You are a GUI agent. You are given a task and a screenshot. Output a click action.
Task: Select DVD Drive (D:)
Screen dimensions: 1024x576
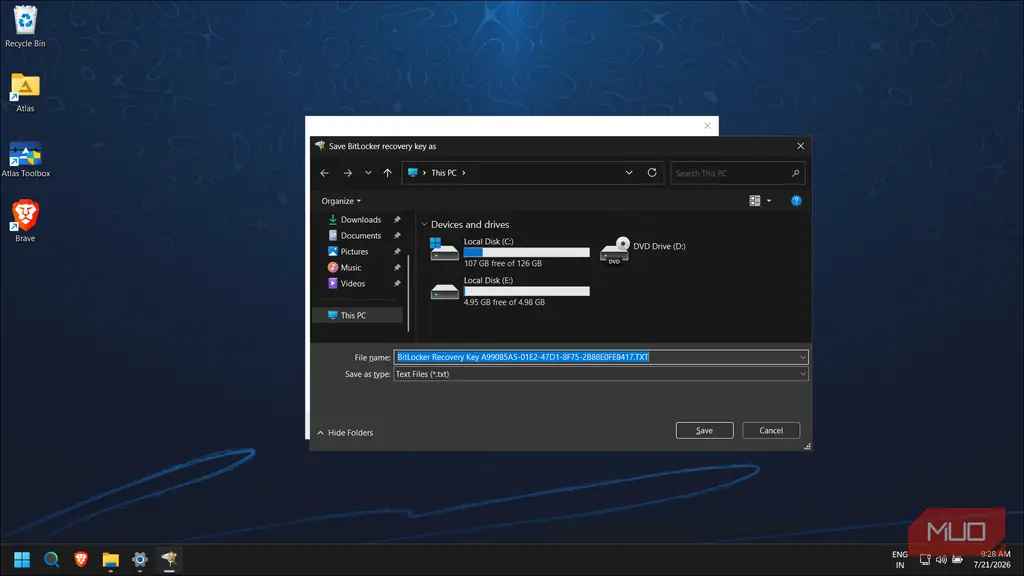(x=643, y=249)
